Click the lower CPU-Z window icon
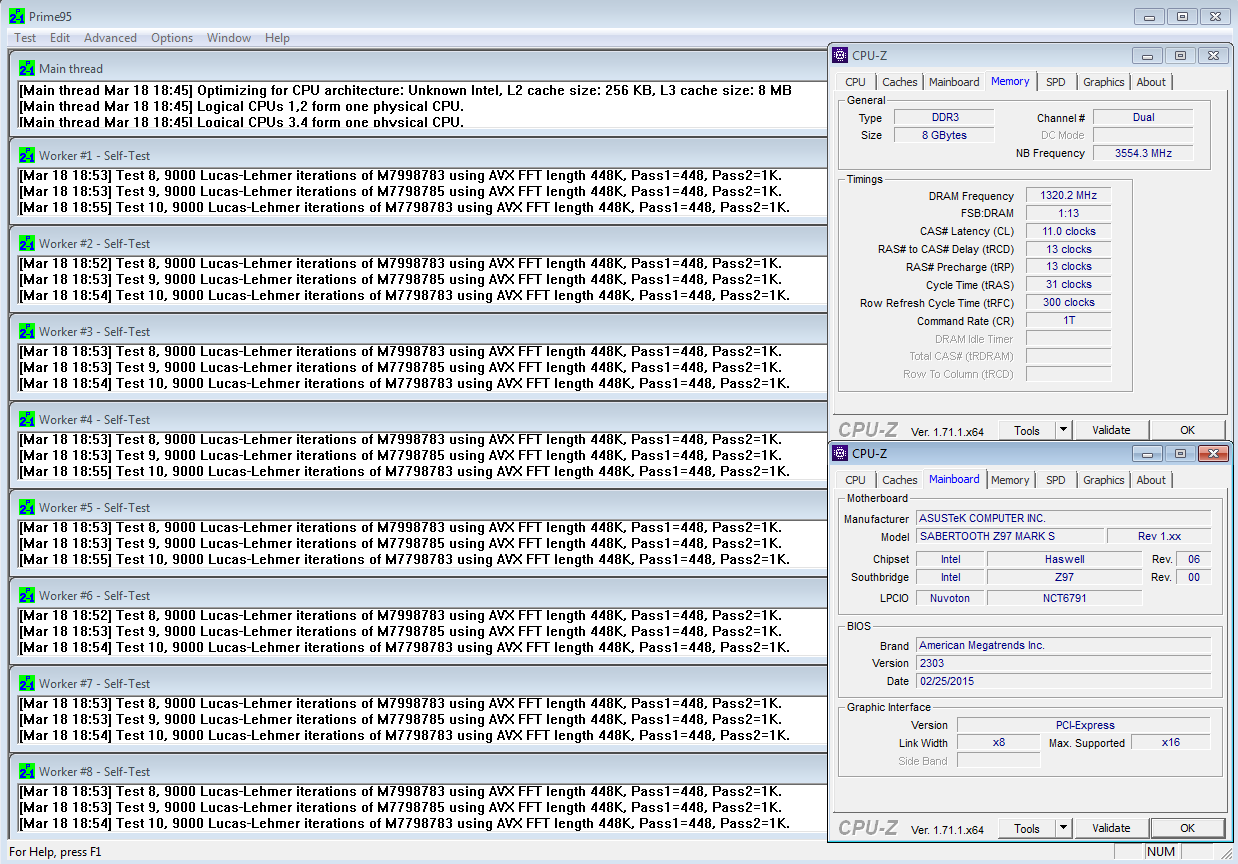Viewport: 1238px width, 864px height. click(840, 454)
